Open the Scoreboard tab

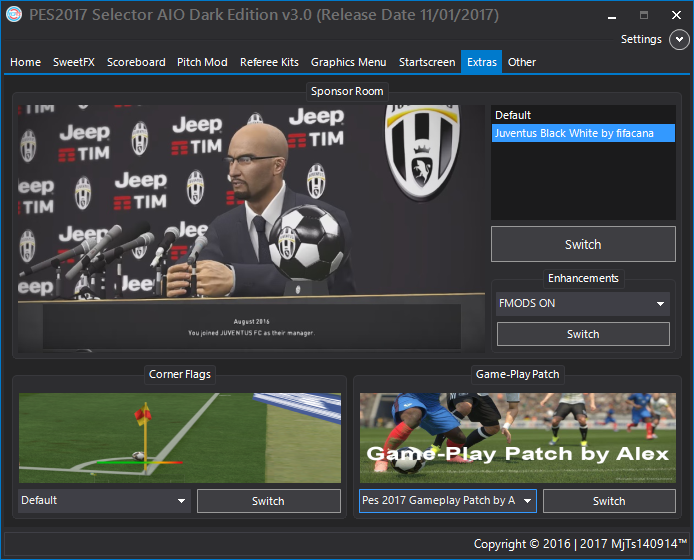coord(136,62)
